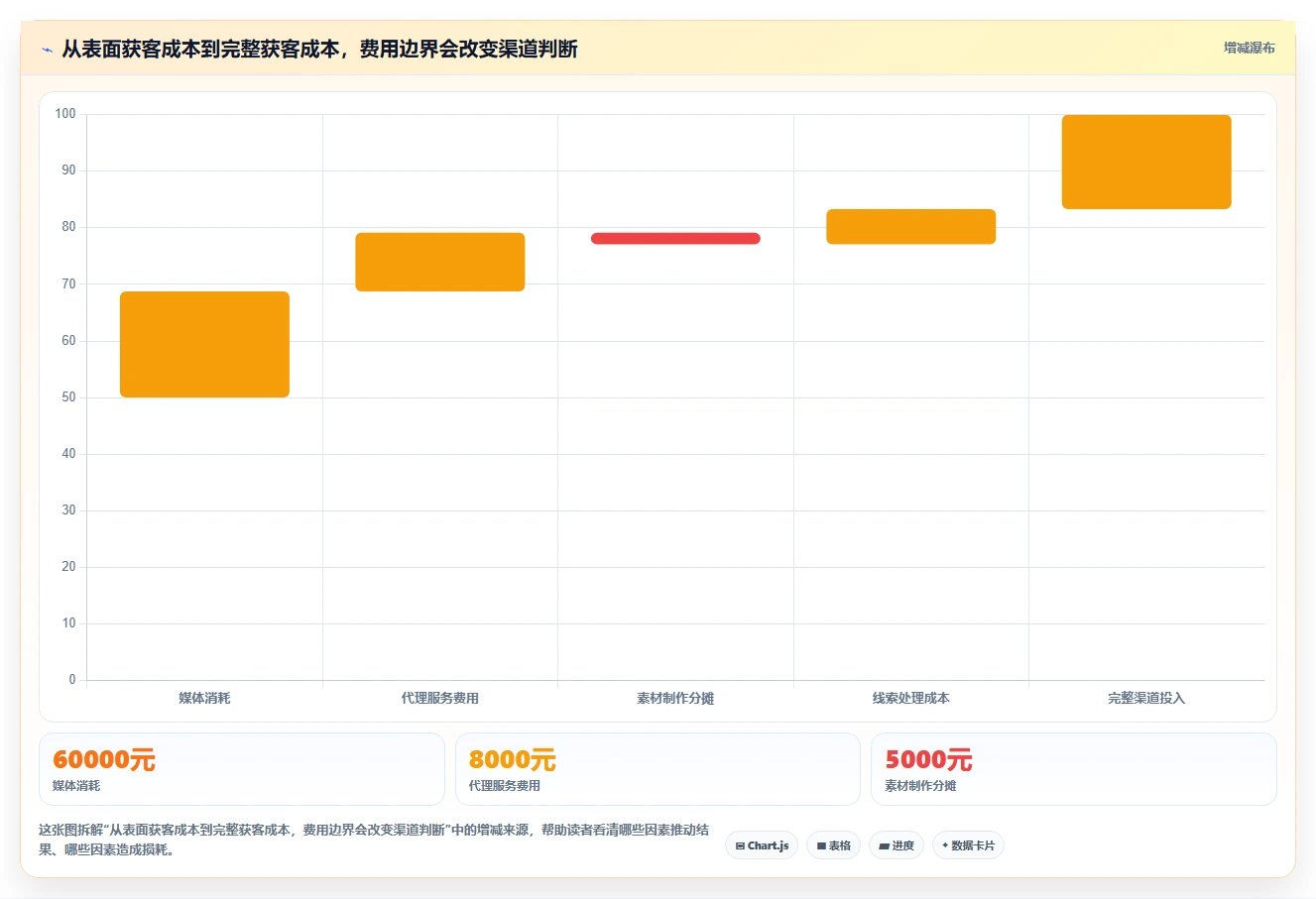1316x899 pixels.
Task: Click the 线索处理成本 waterfall bar
Action: 911,226
